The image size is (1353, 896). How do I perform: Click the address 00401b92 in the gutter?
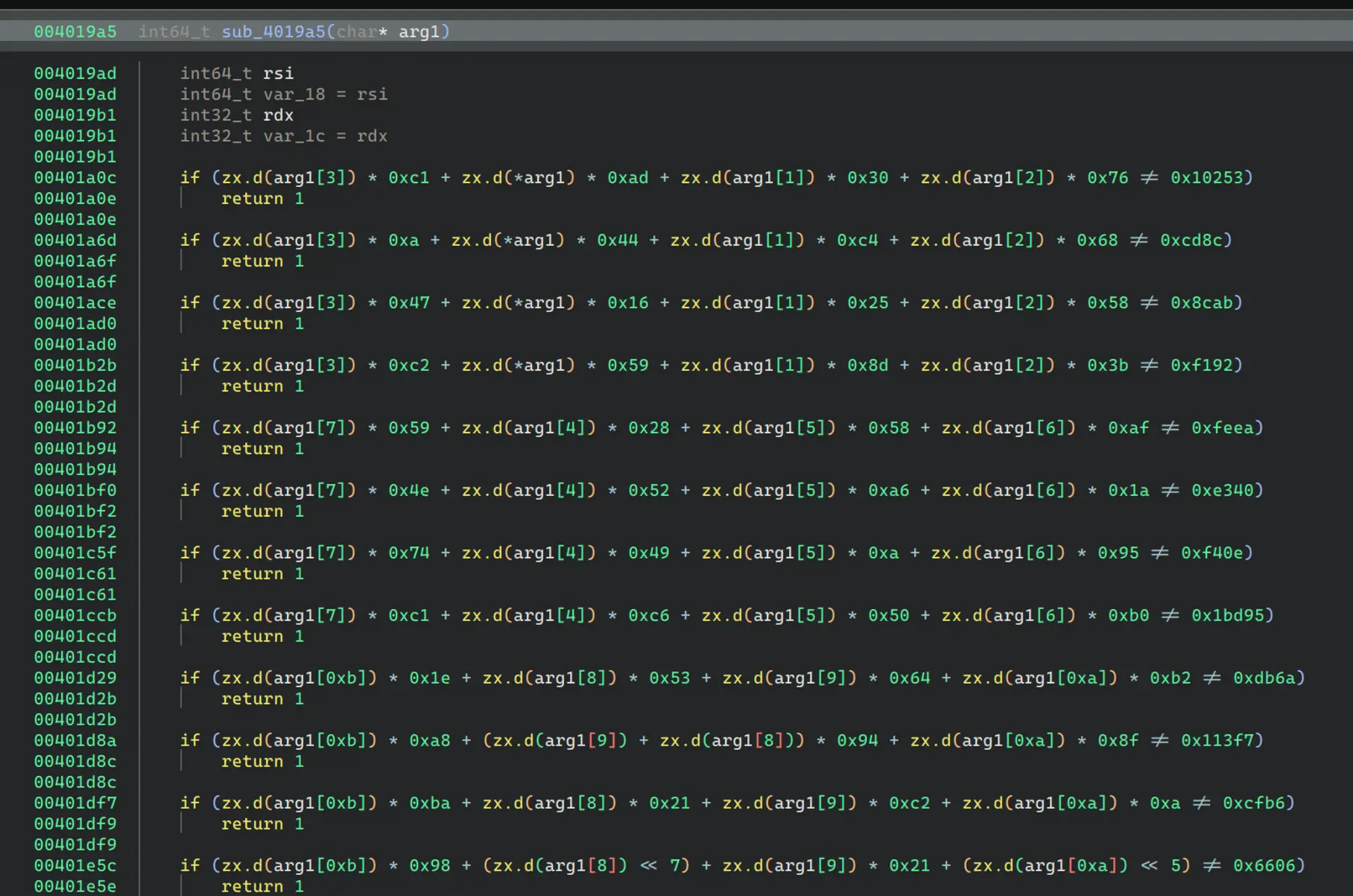point(75,428)
